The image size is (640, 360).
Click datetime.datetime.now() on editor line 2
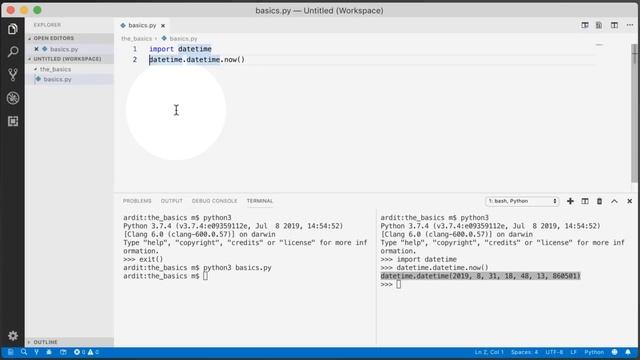click(197, 60)
